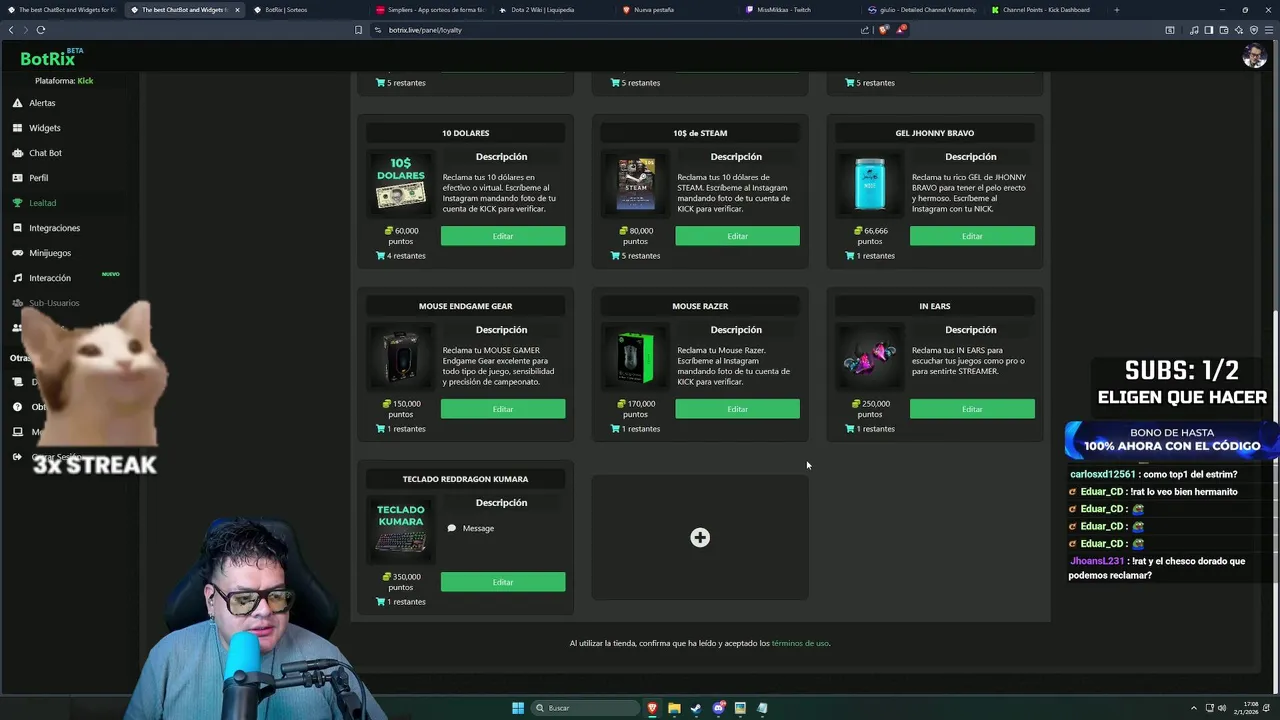
Task: Click the share icon in address bar
Action: [865, 30]
